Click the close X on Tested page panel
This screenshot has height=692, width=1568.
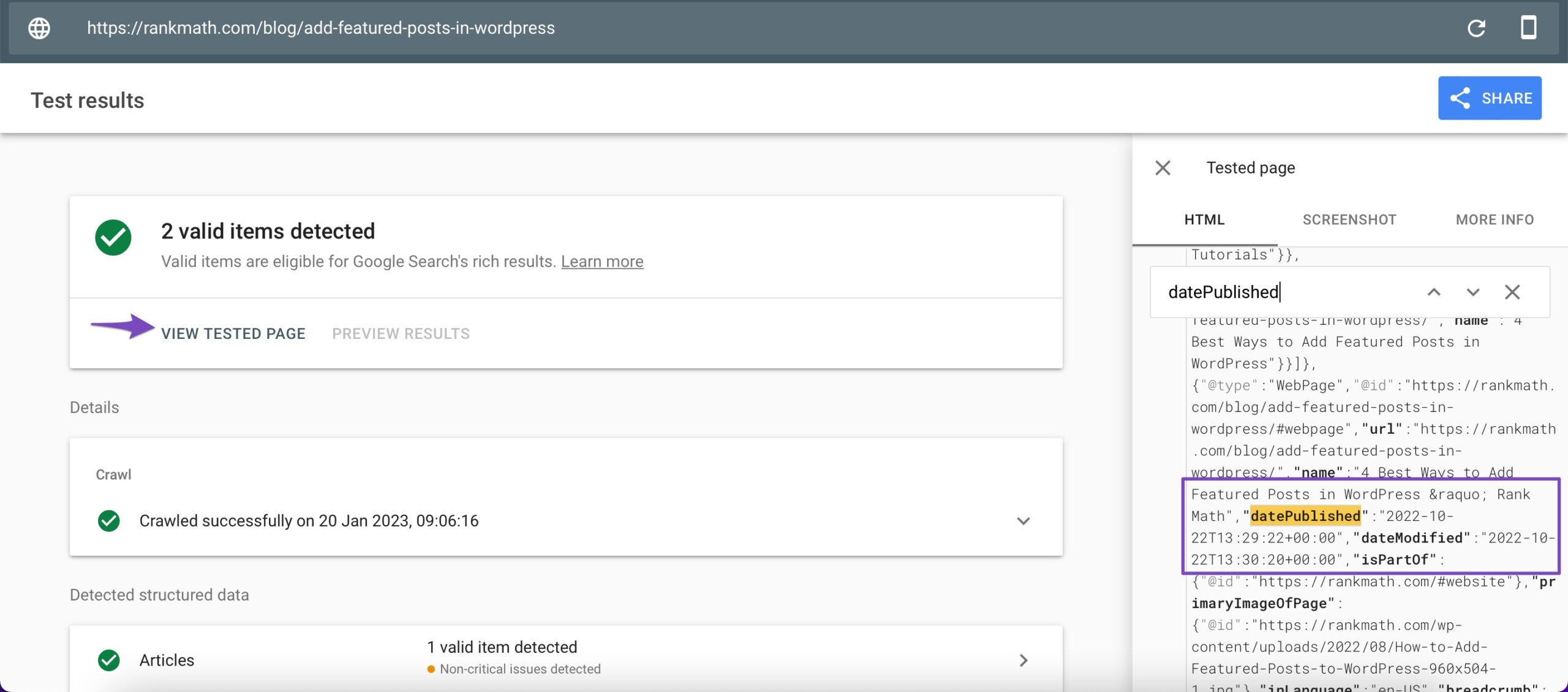tap(1162, 167)
